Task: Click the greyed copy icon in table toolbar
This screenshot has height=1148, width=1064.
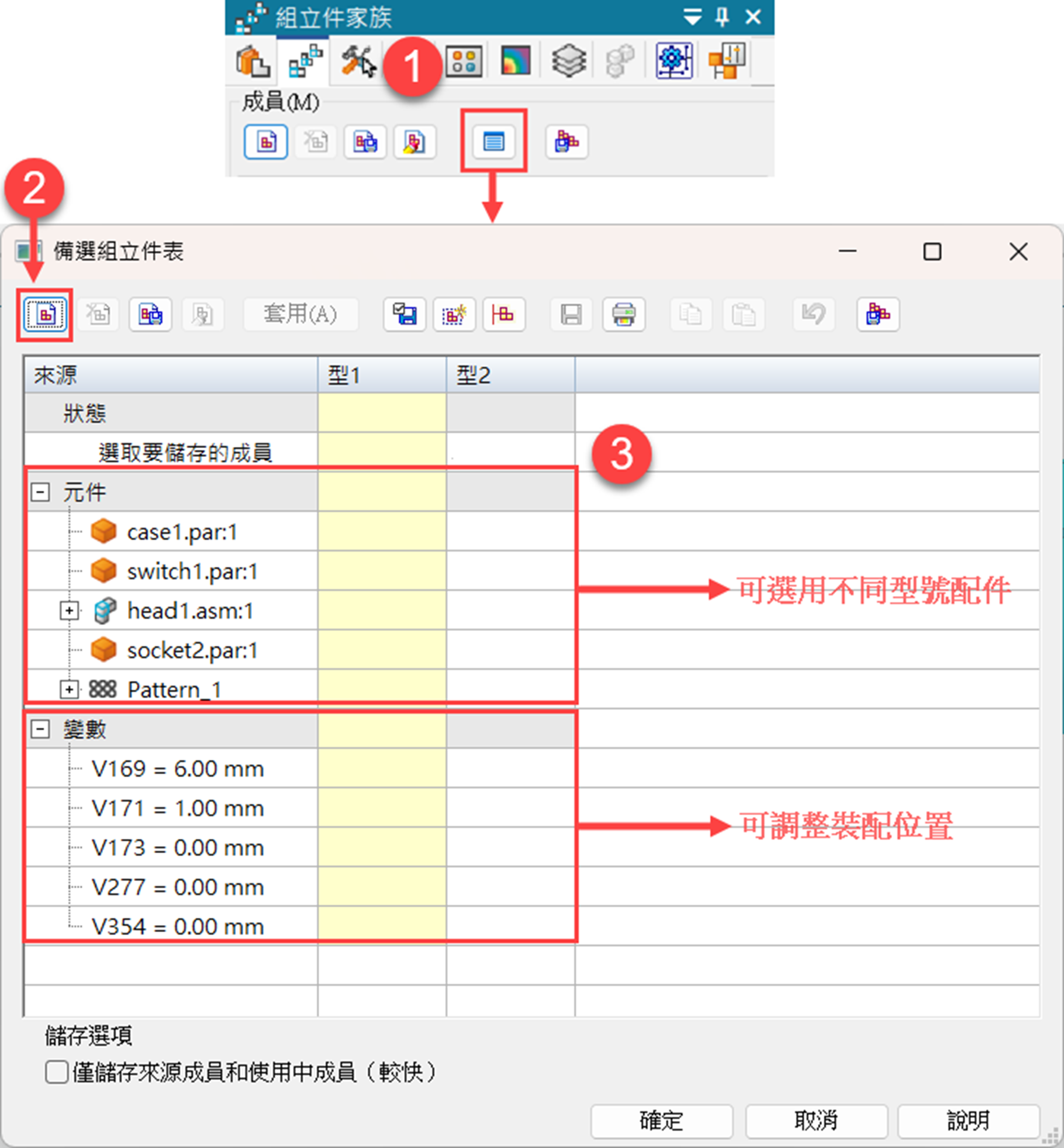Action: (690, 315)
